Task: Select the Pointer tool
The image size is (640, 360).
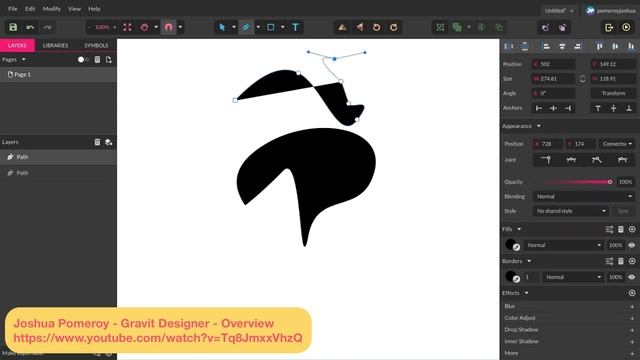Action: coord(222,27)
